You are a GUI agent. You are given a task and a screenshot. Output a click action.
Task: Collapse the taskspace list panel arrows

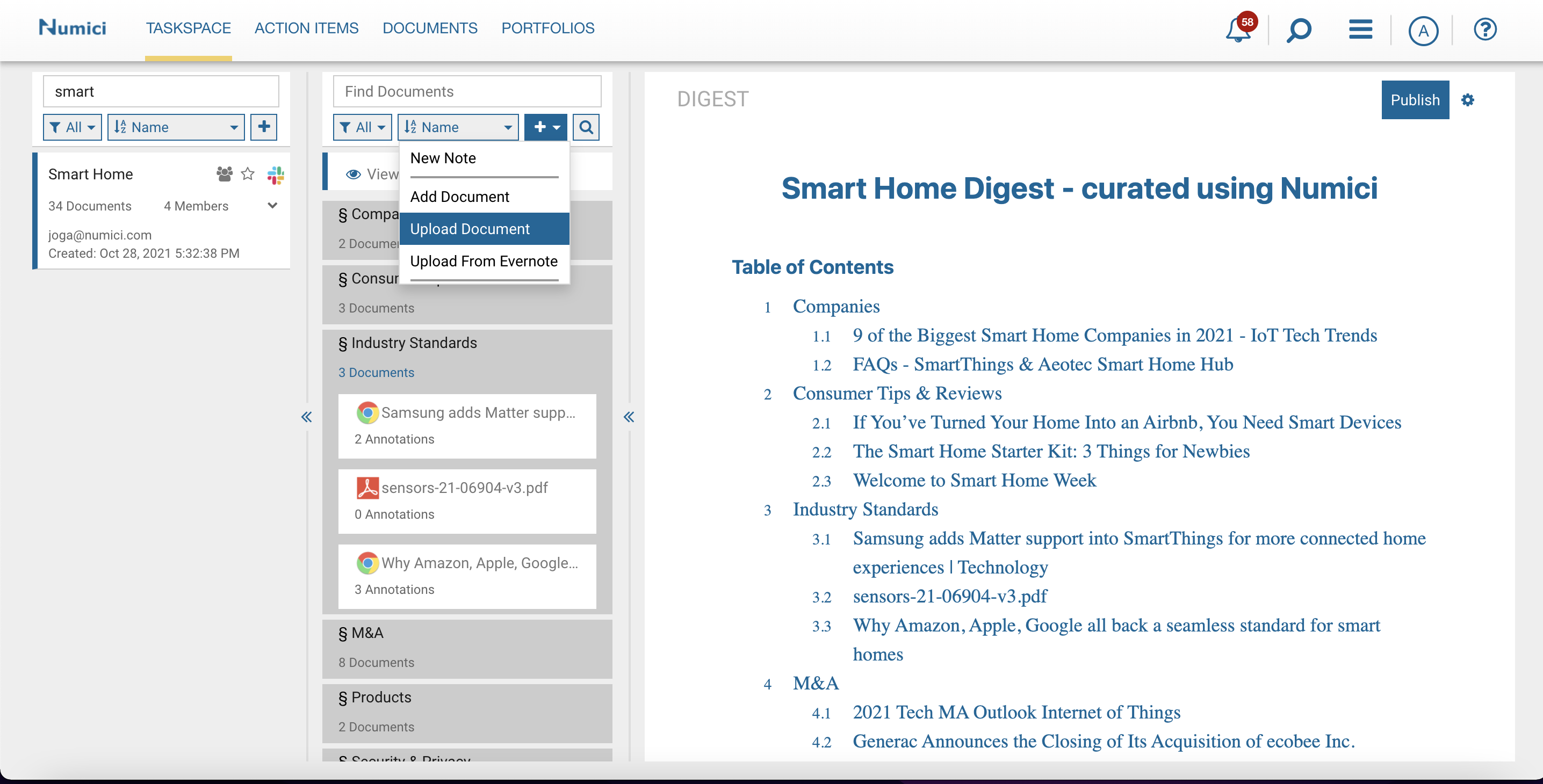(x=306, y=417)
